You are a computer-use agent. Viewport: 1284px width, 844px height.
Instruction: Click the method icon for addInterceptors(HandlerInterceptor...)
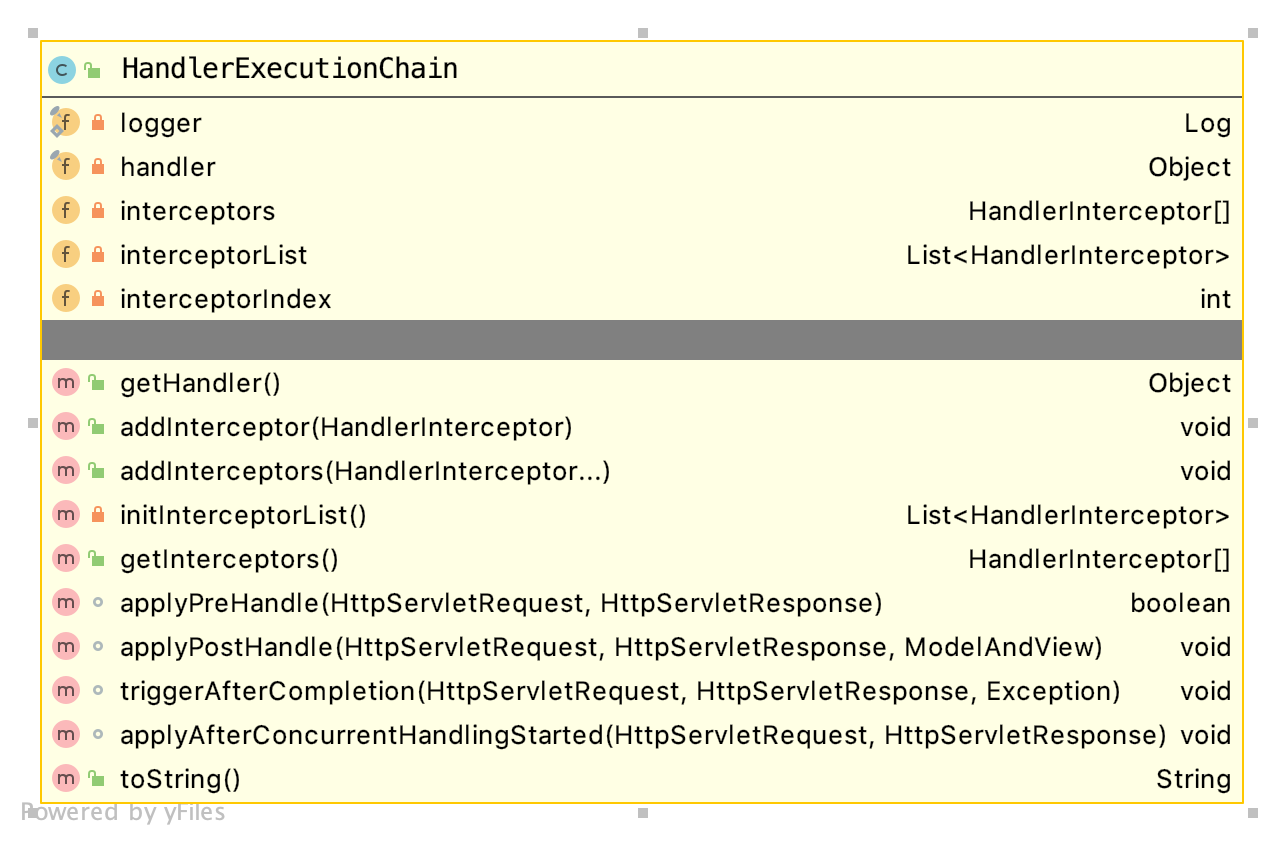pyautogui.click(x=65, y=471)
